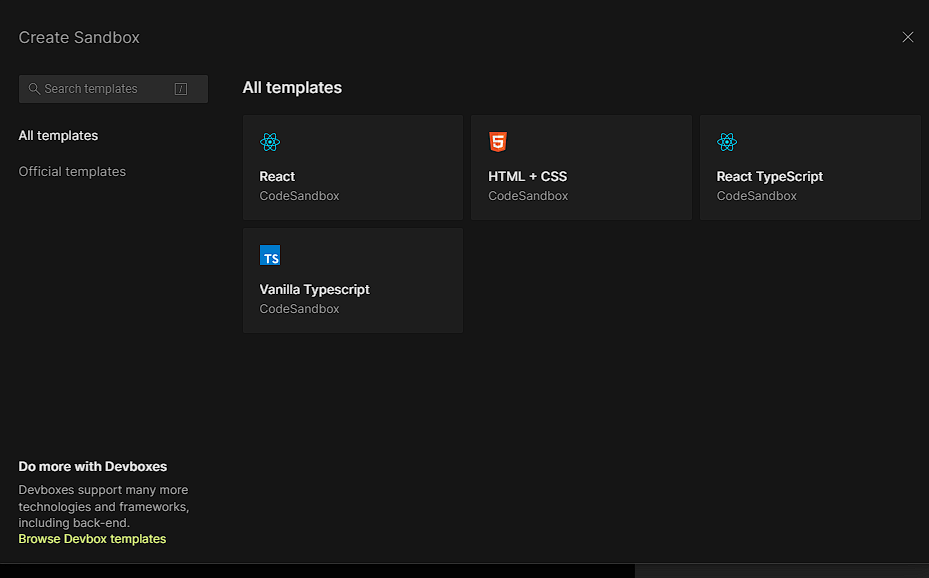Click the Do more with Devboxes heading

coord(92,466)
